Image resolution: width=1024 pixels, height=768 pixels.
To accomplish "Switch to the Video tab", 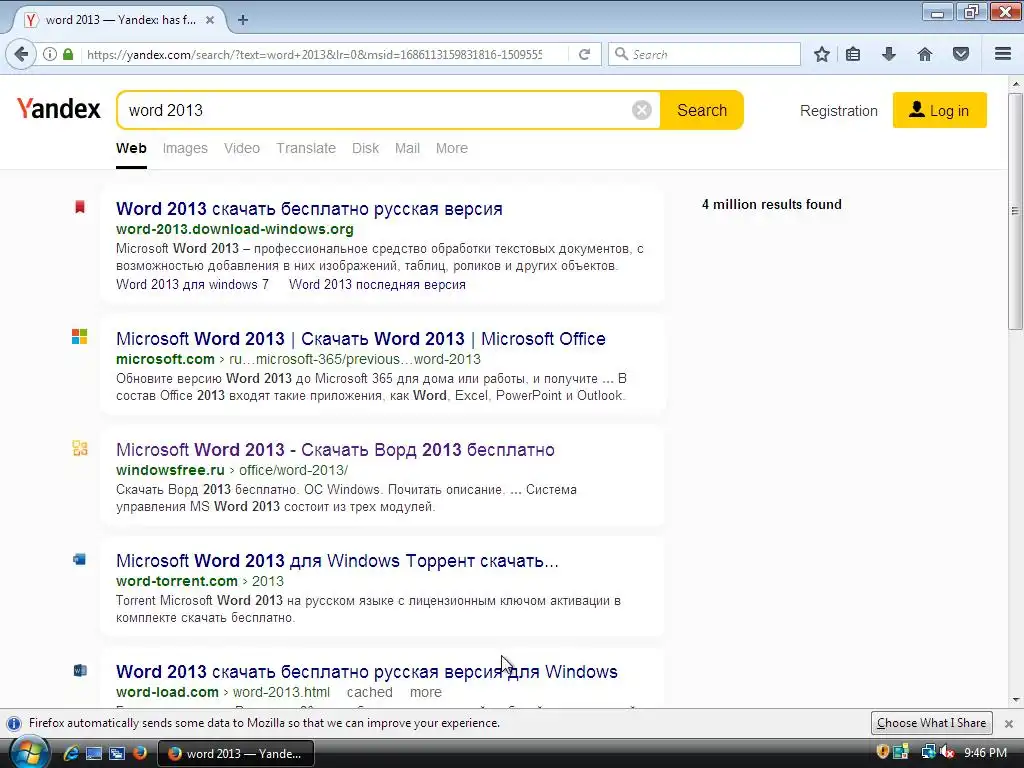I will pos(242,148).
